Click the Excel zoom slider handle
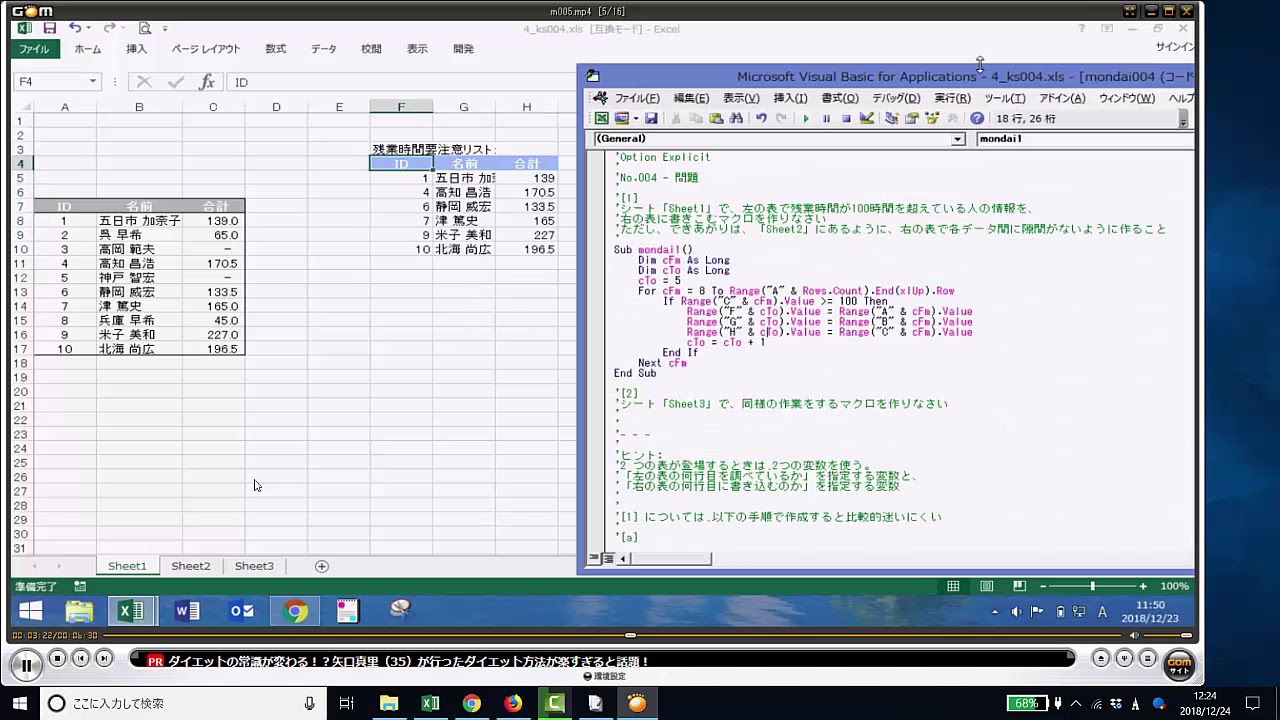The image size is (1280, 720). tap(1092, 586)
